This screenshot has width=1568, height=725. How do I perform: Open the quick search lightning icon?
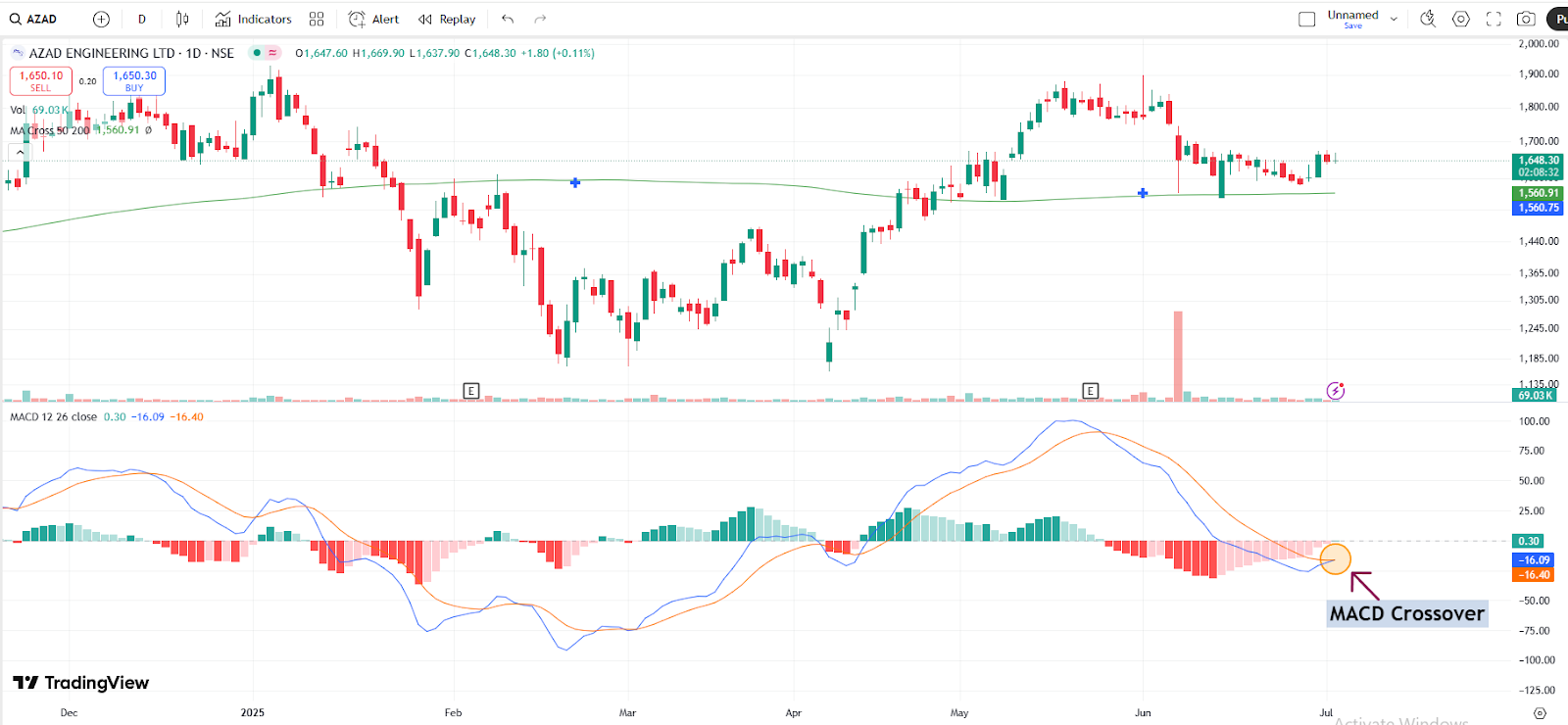[1428, 19]
